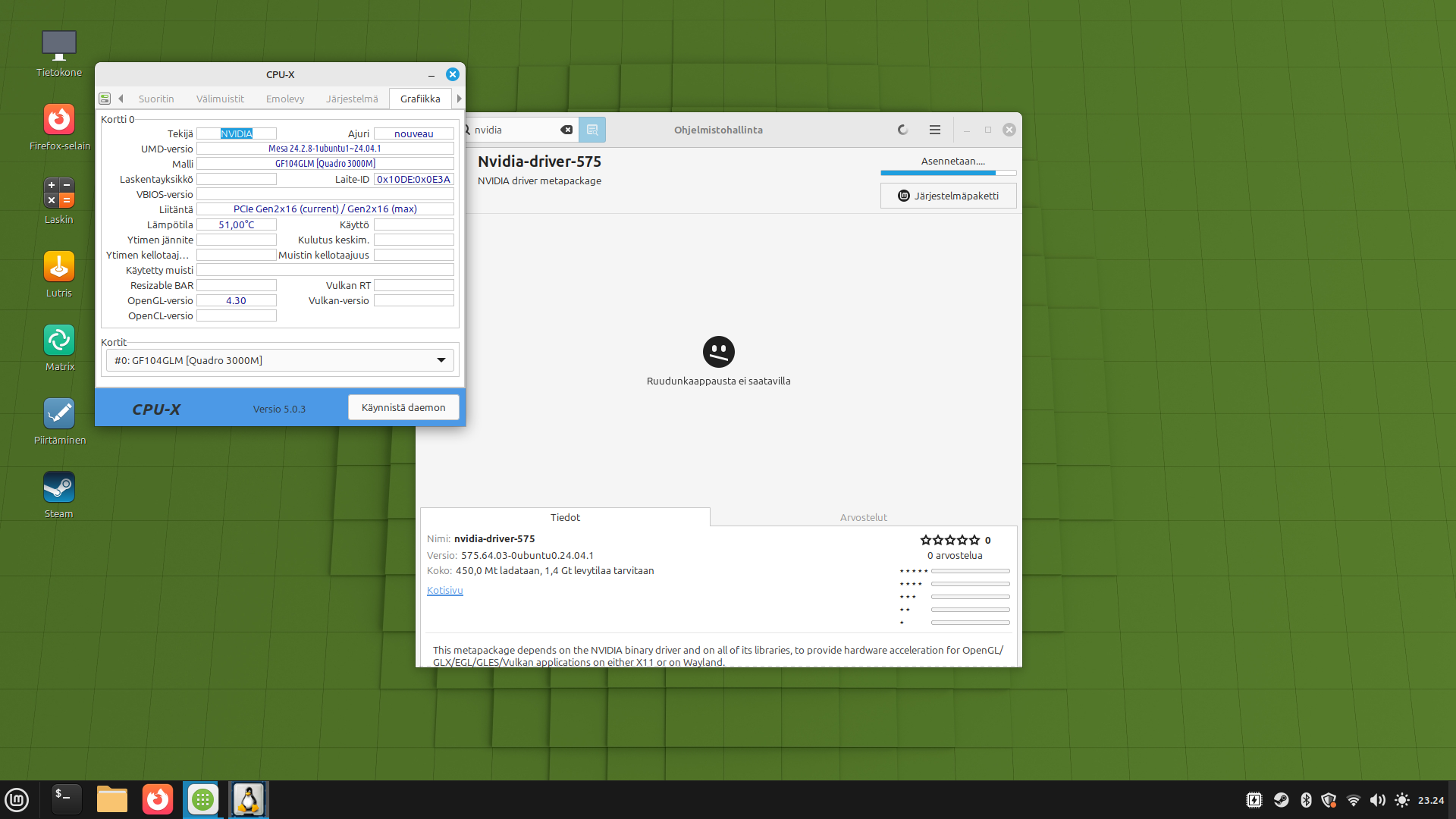1456x819 pixels.
Task: Switch to the Ohjelmistohallinta taskbar button
Action: pyautogui.click(x=202, y=799)
